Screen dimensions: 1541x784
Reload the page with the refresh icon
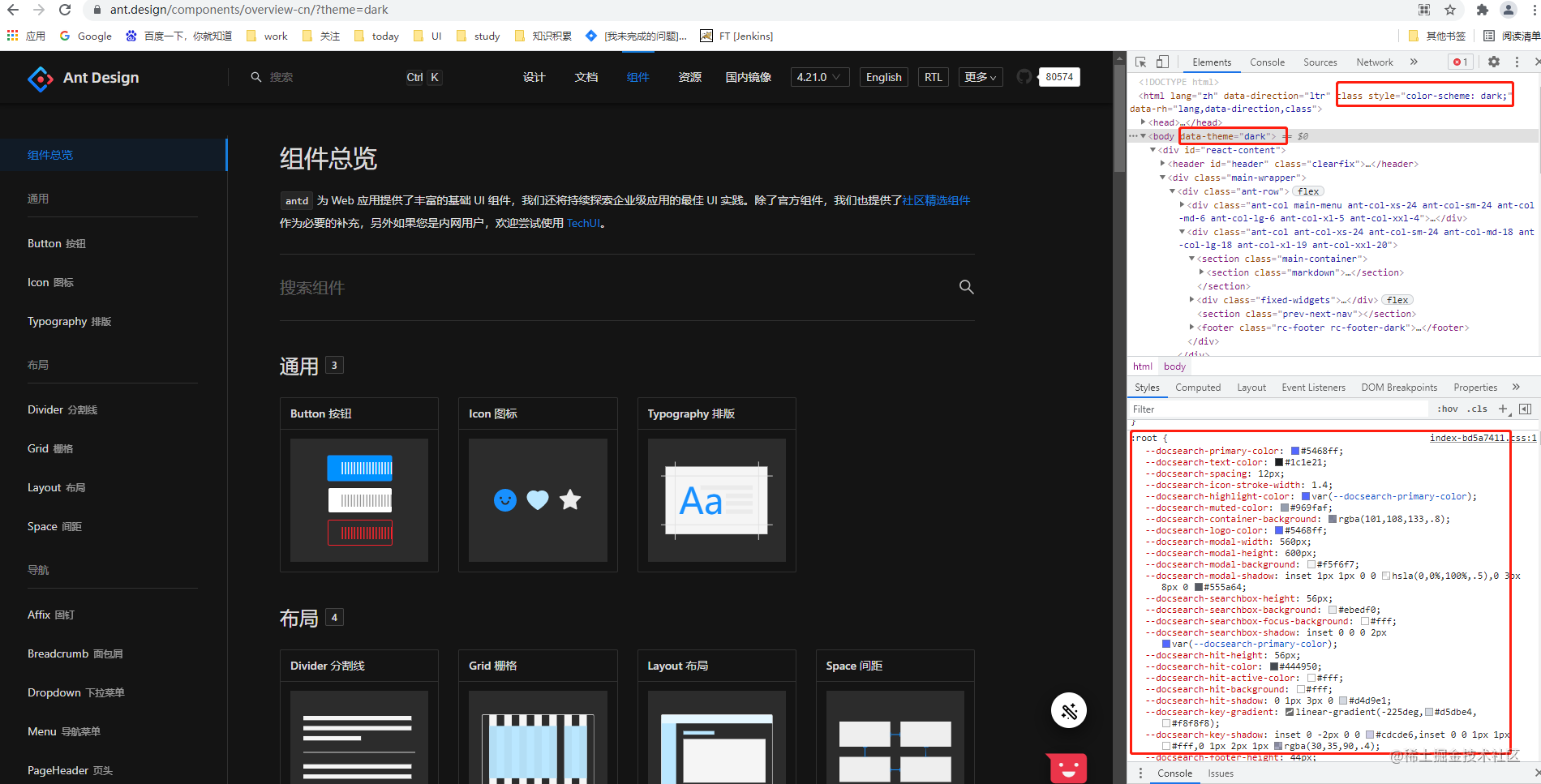point(65,10)
